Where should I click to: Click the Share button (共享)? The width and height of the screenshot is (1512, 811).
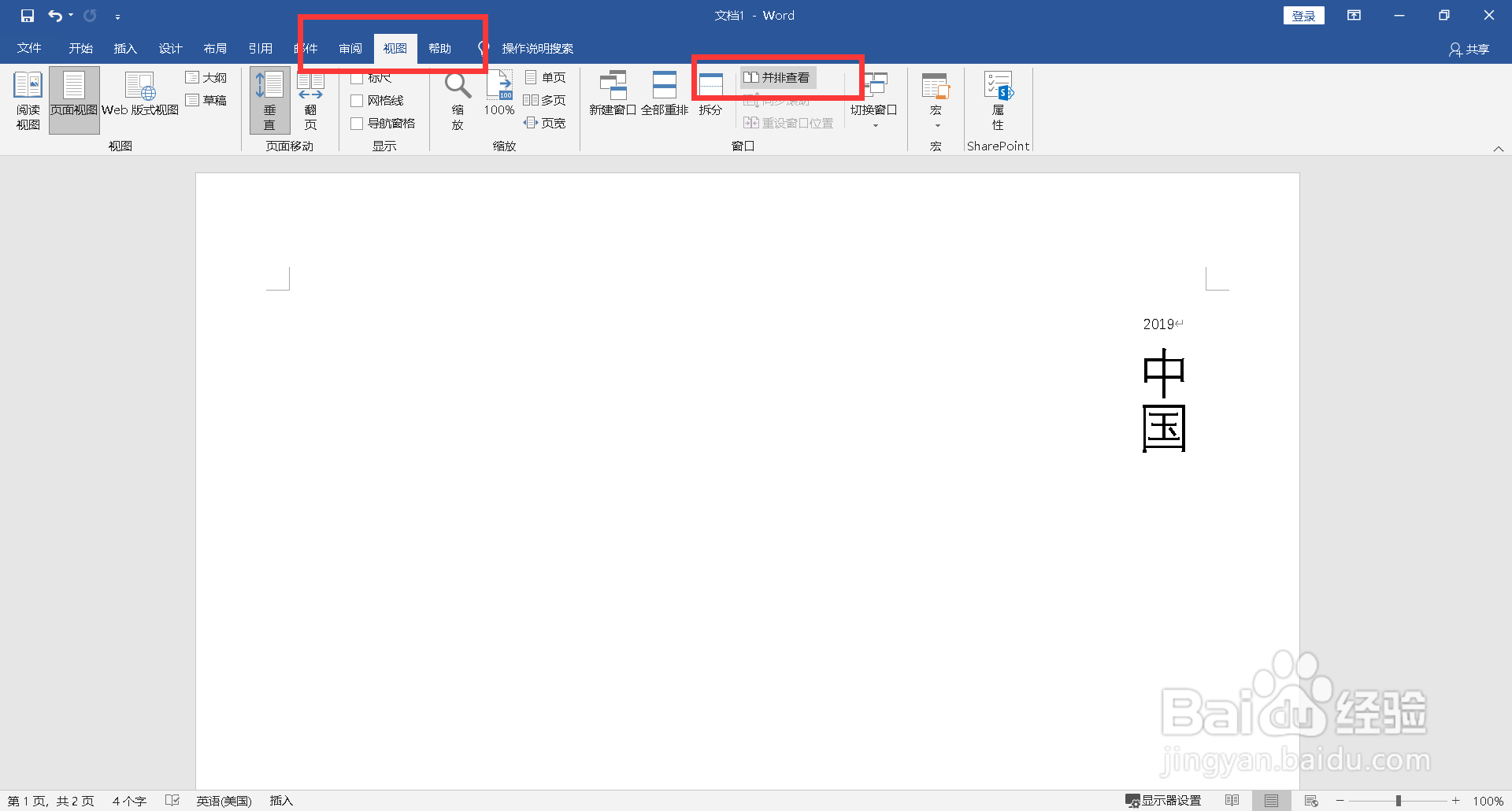[x=1469, y=49]
